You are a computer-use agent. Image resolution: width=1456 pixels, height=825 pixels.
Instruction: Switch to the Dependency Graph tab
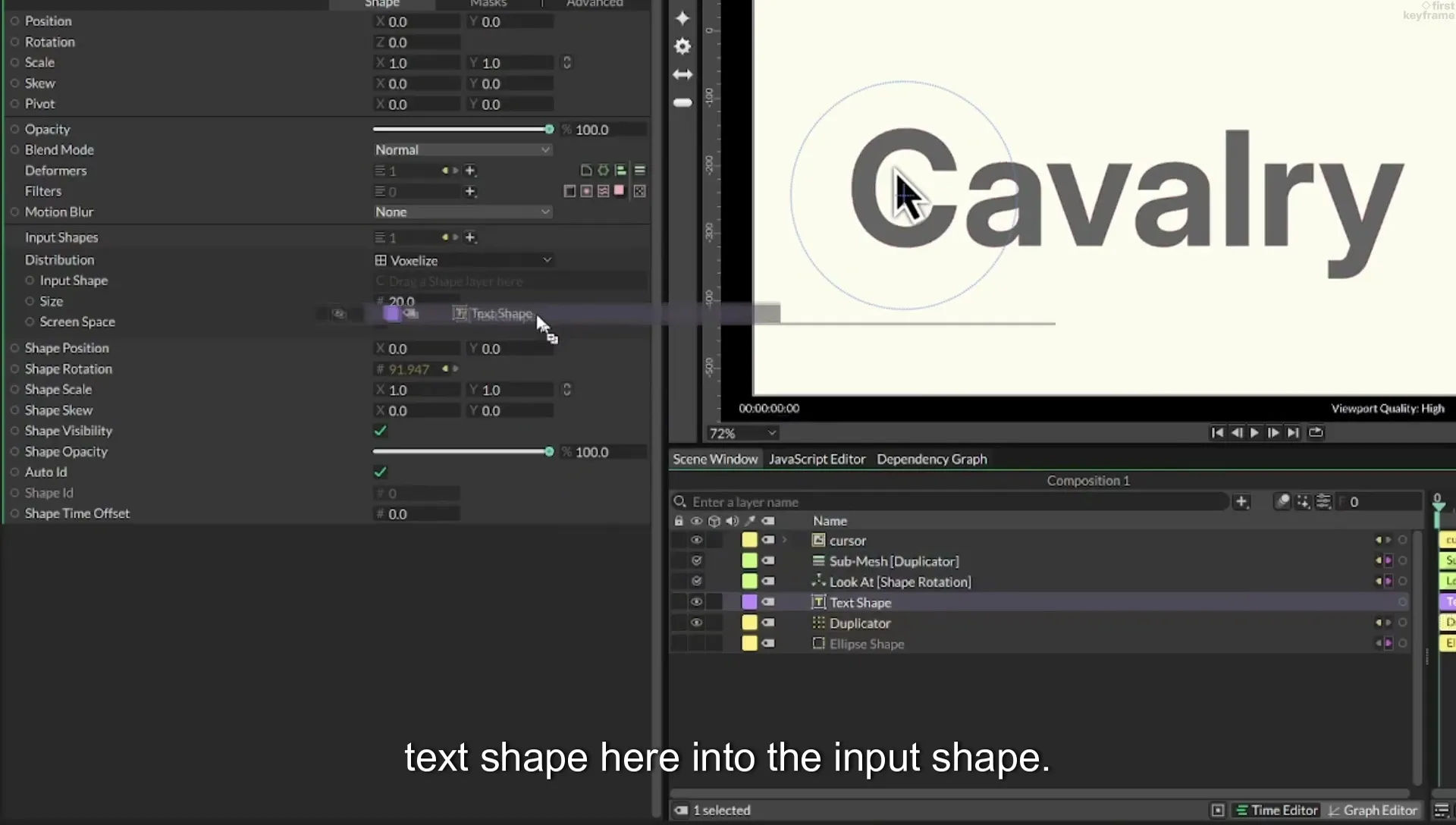[932, 459]
